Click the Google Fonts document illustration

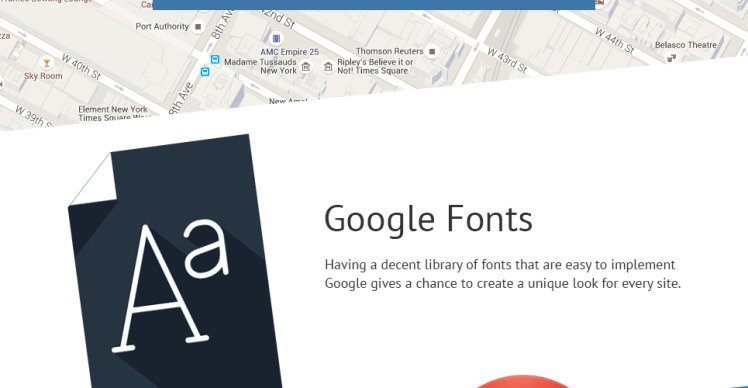tap(174, 261)
